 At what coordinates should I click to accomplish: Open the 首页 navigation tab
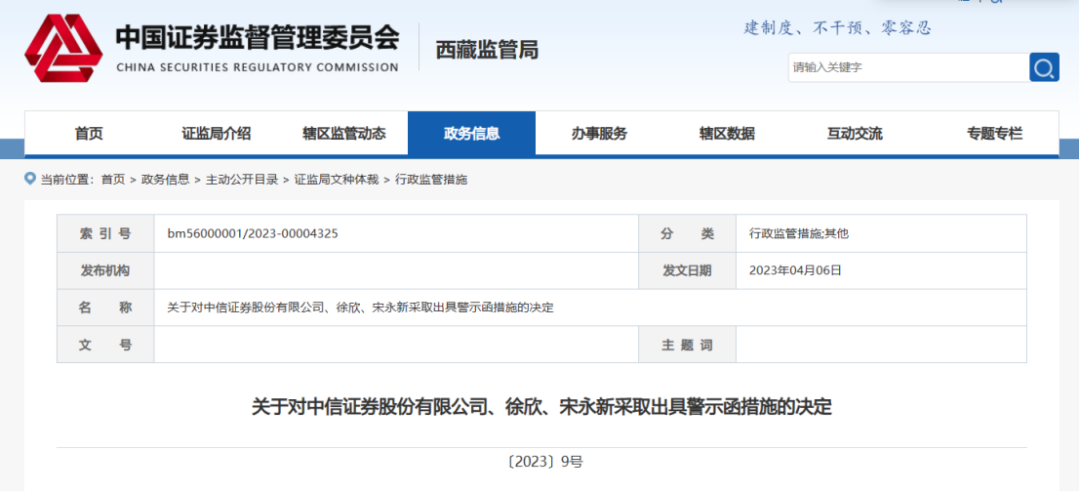point(89,134)
